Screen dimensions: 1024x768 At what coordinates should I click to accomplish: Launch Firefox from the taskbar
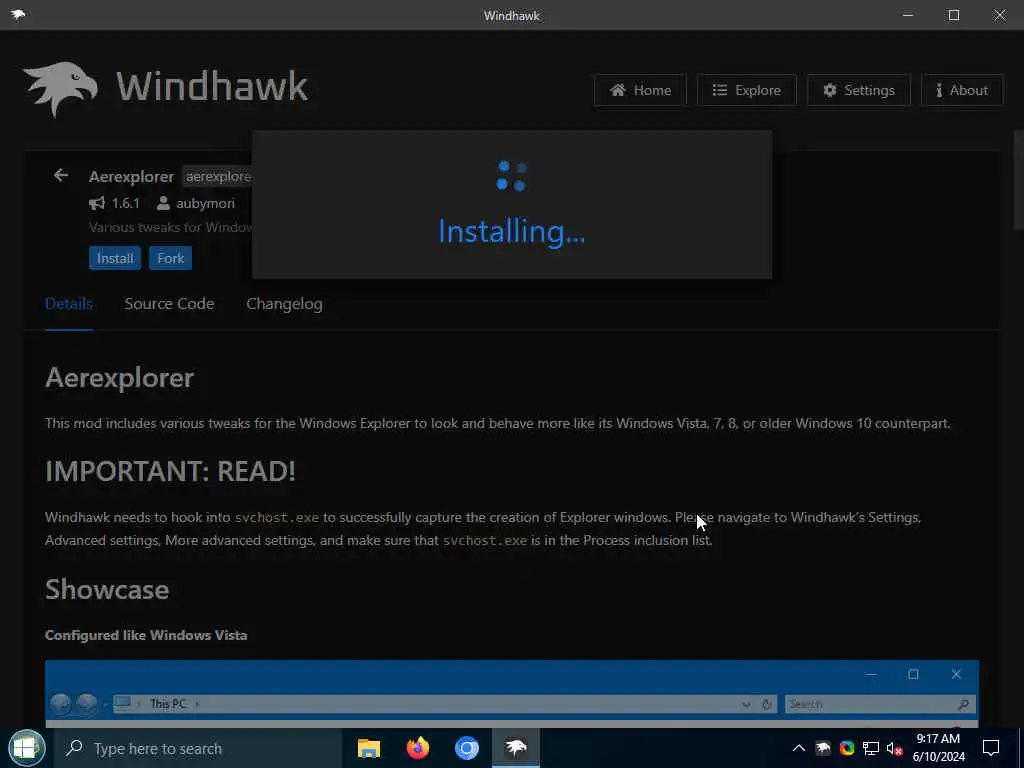click(418, 748)
